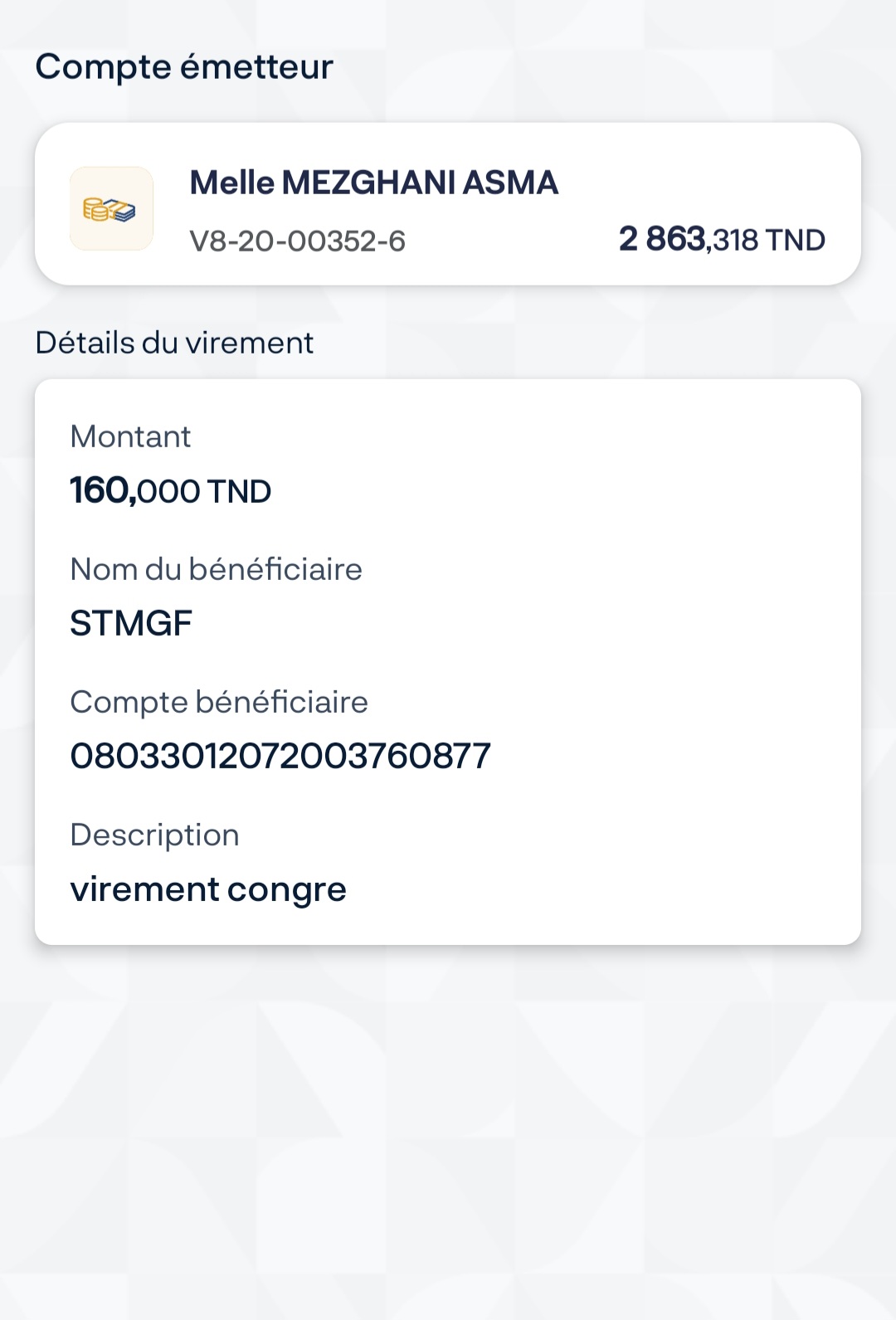This screenshot has height=1320, width=896.
Task: Select the beneficiary account number 08033012072003760877
Action: (280, 756)
